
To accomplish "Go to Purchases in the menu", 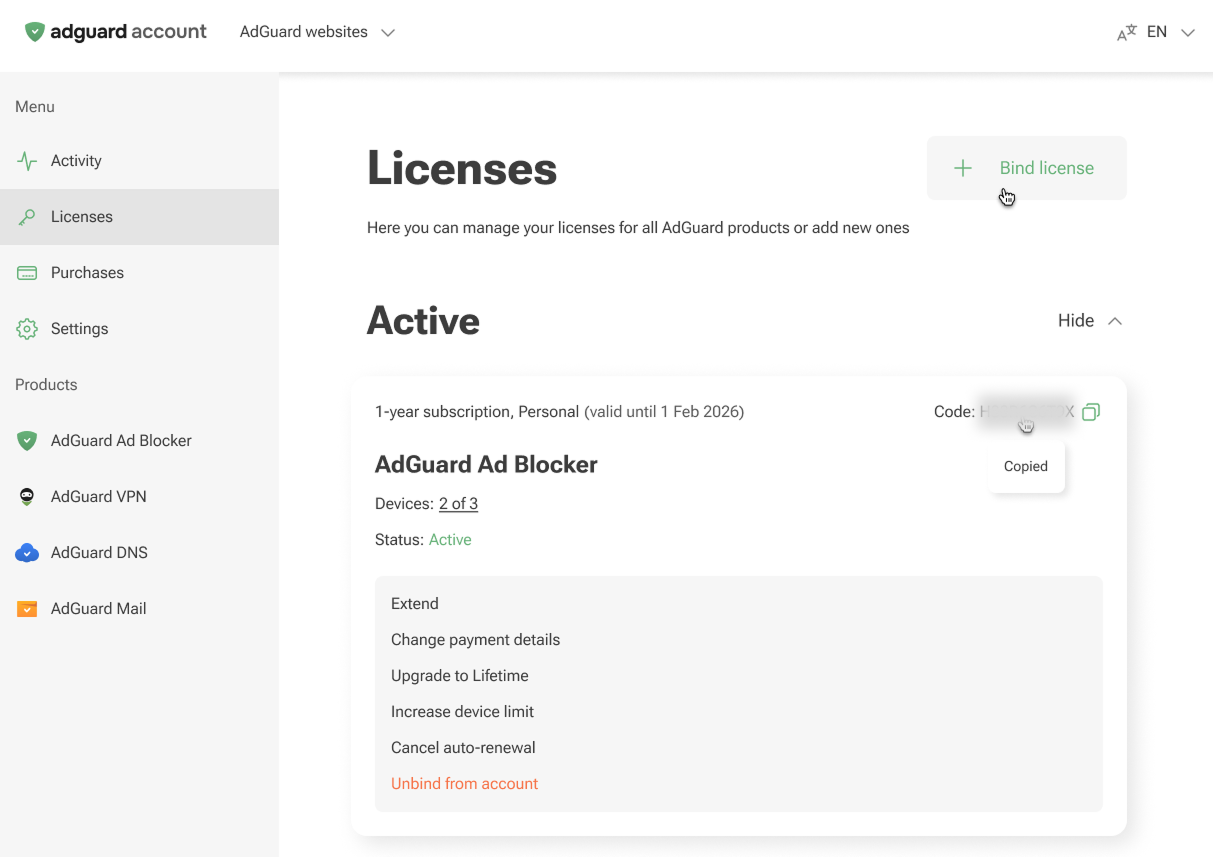I will (139, 273).
